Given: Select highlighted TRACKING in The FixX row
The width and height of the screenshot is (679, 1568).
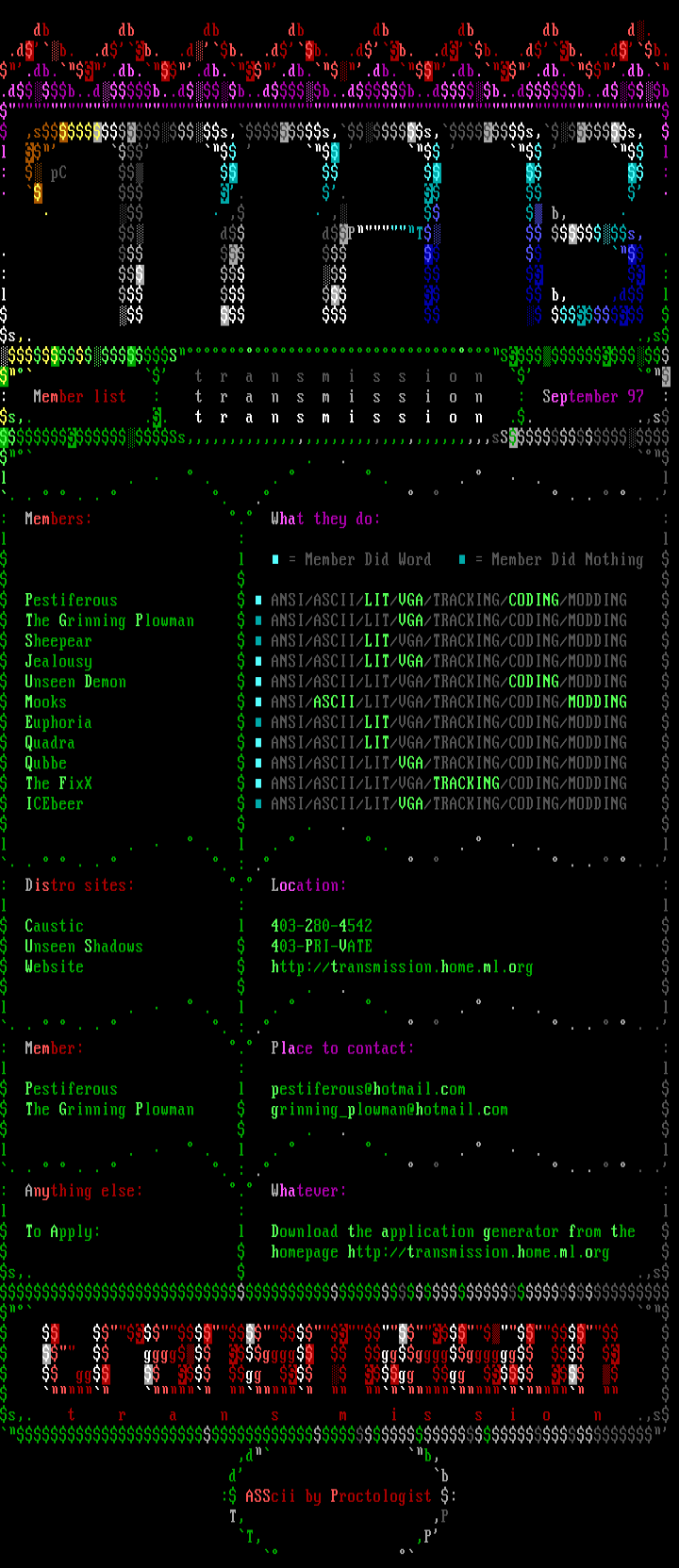Looking at the screenshot, I should click(466, 784).
